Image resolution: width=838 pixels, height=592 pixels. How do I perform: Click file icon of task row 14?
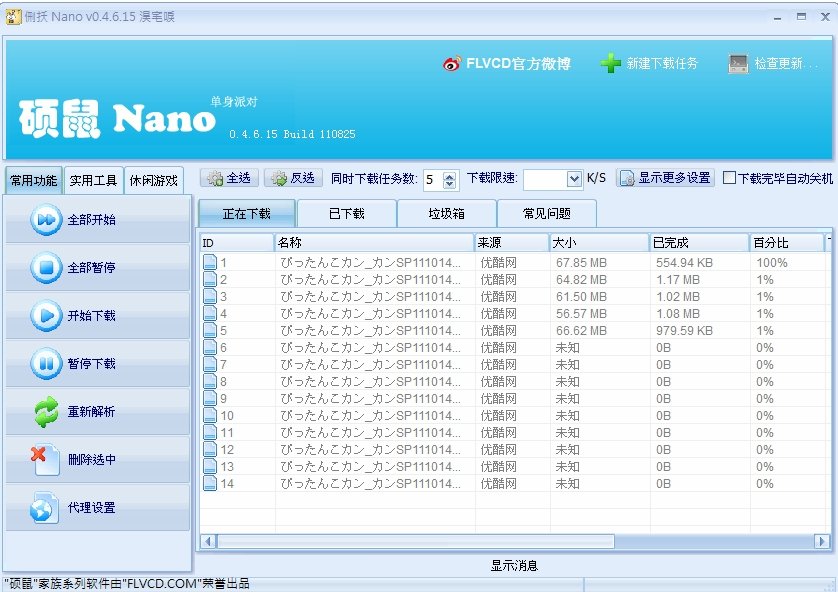tap(210, 484)
